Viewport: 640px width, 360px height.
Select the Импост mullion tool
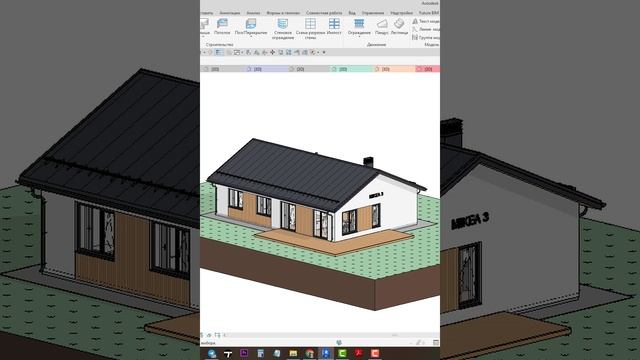pos(334,27)
